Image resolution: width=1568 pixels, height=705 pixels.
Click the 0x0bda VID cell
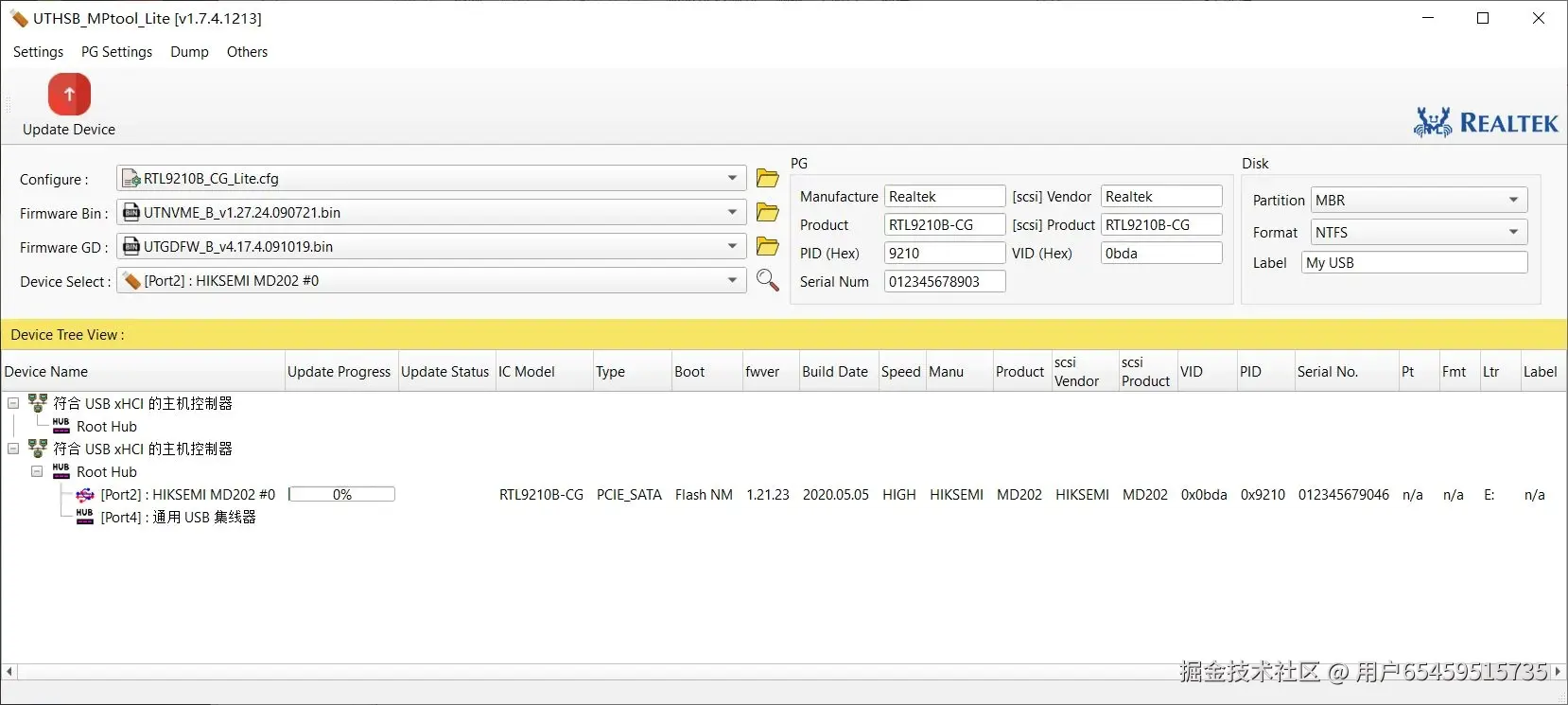pyautogui.click(x=1204, y=494)
